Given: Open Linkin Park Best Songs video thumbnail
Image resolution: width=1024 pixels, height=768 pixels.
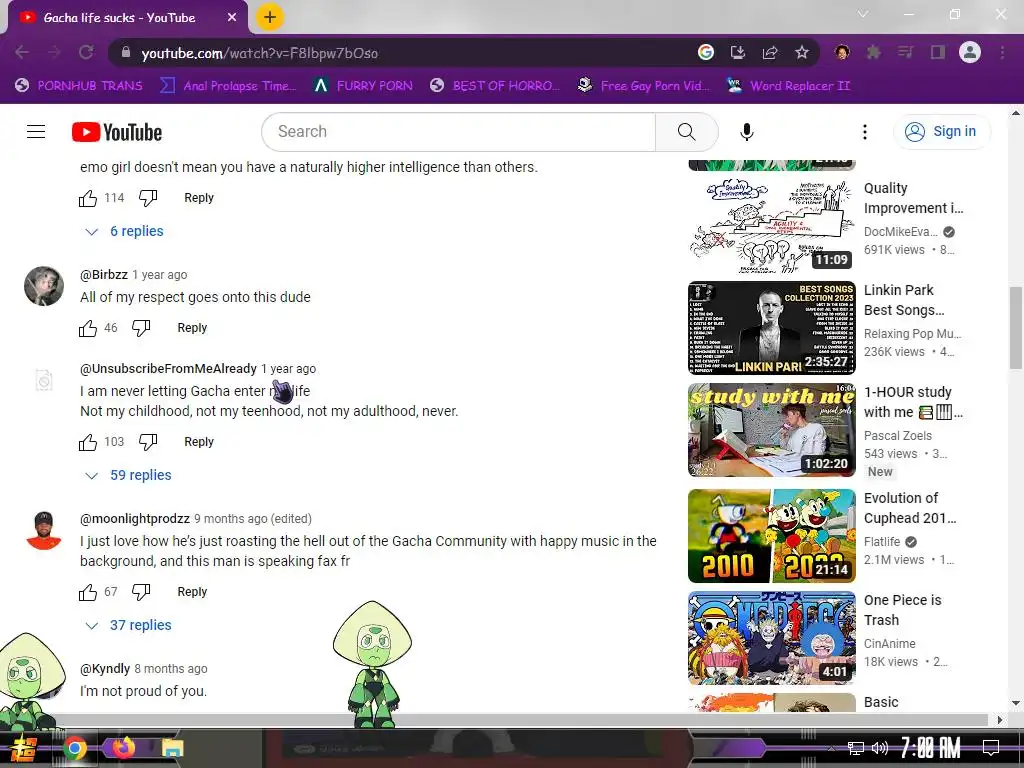Looking at the screenshot, I should (x=771, y=328).
